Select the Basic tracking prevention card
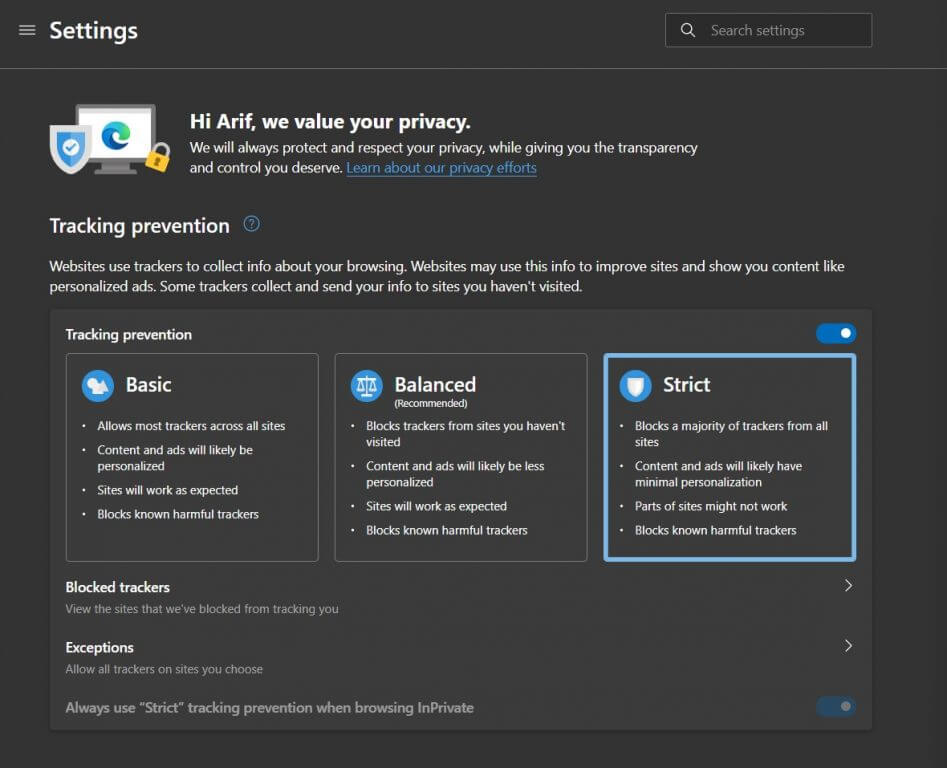 192,457
